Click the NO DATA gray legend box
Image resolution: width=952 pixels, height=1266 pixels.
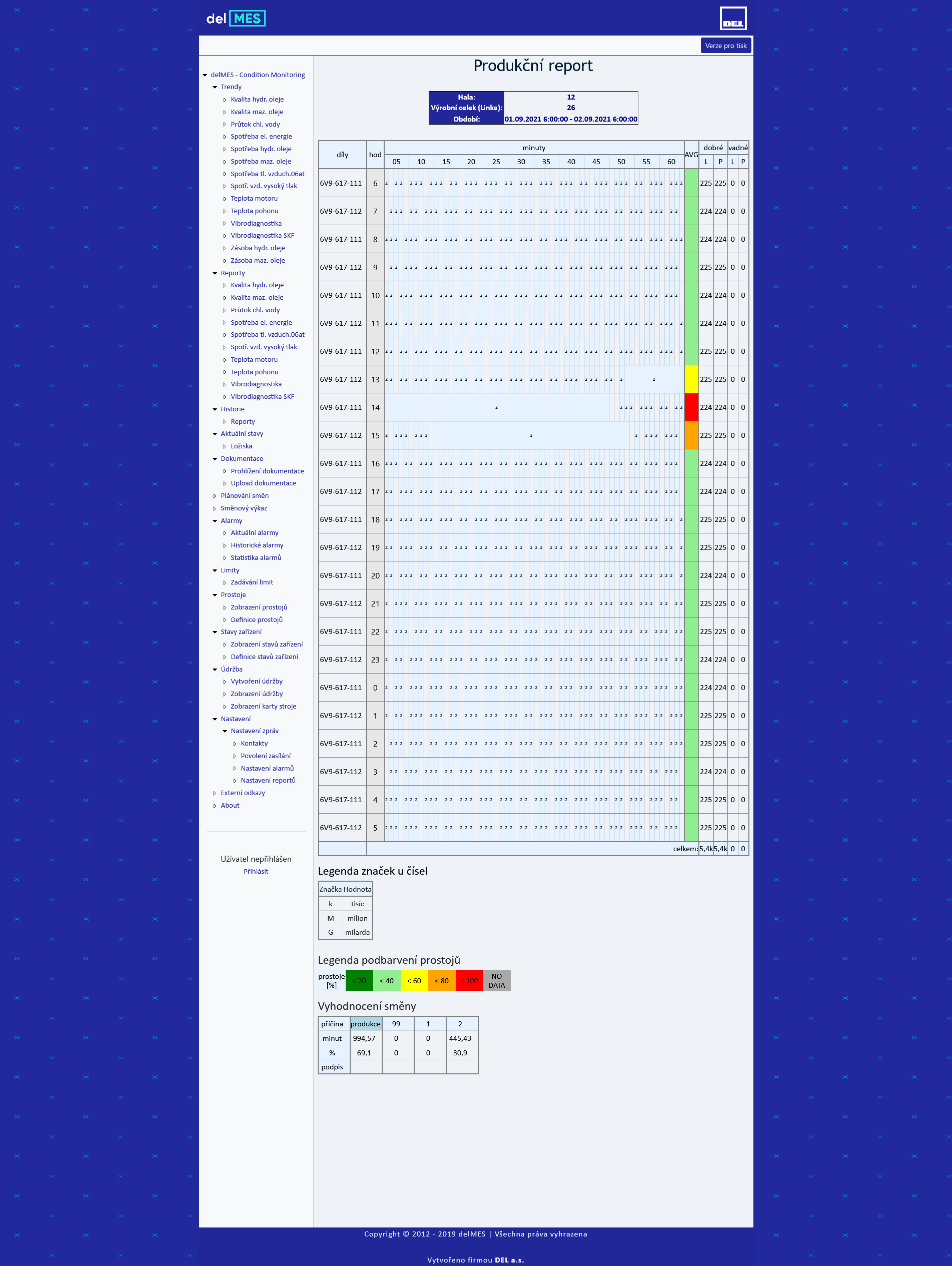click(497, 980)
